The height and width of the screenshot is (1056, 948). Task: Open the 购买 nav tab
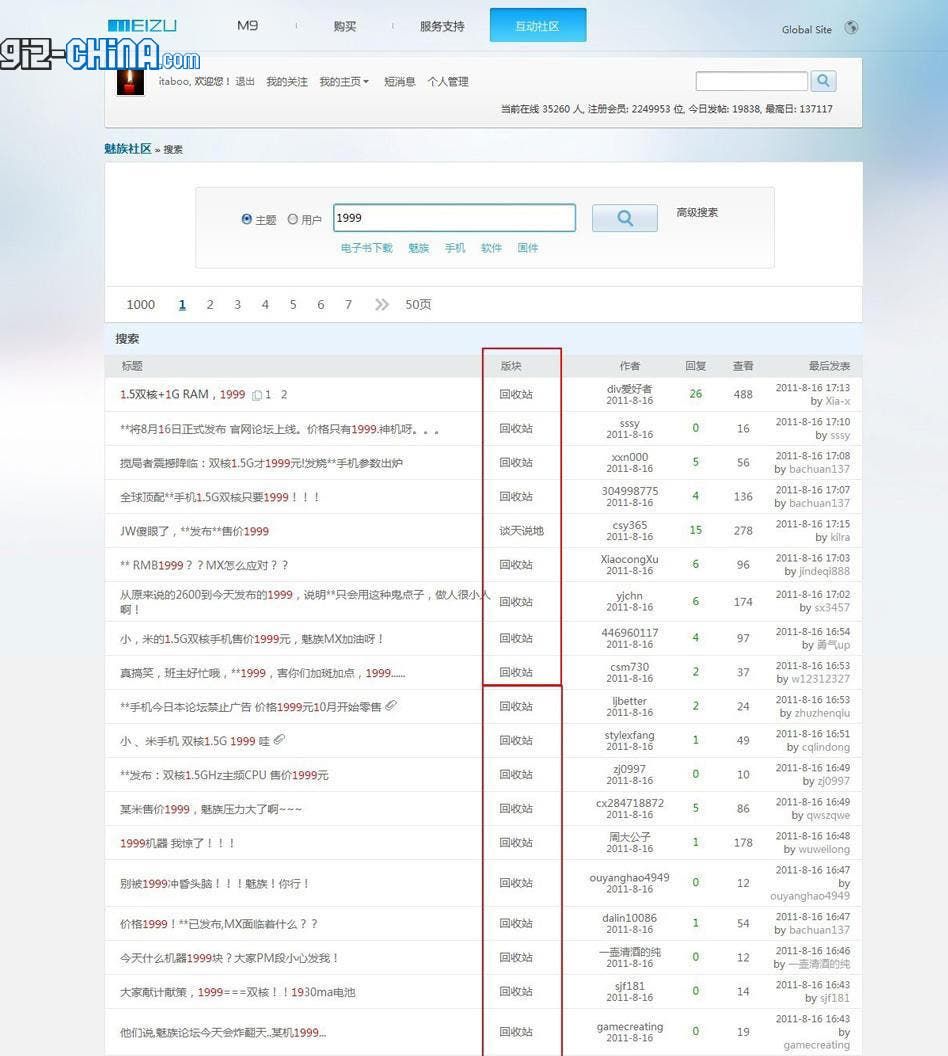[345, 26]
